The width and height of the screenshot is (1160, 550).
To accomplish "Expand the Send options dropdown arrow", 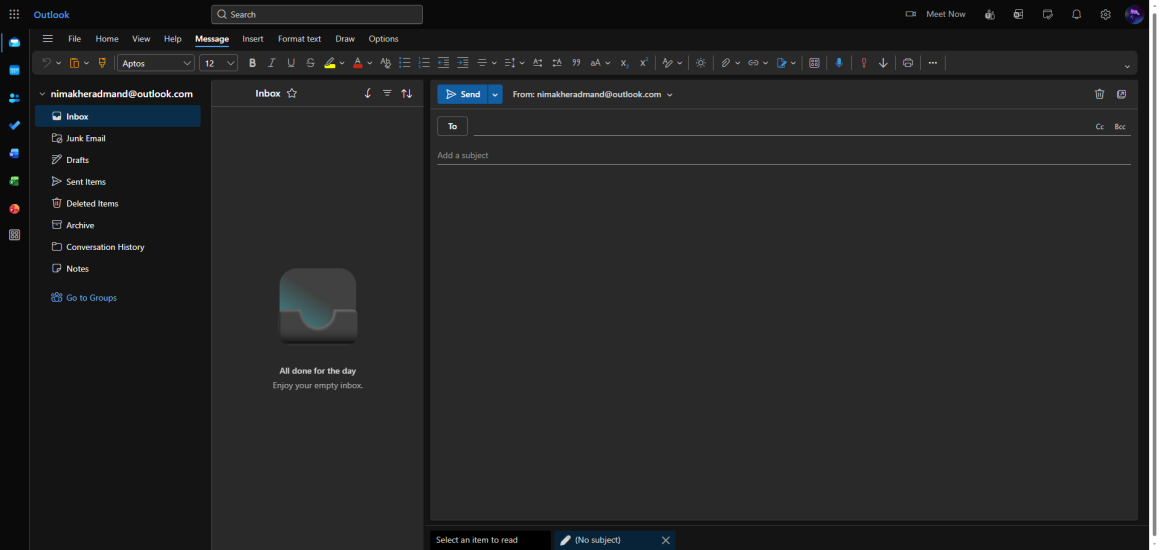I will click(495, 94).
